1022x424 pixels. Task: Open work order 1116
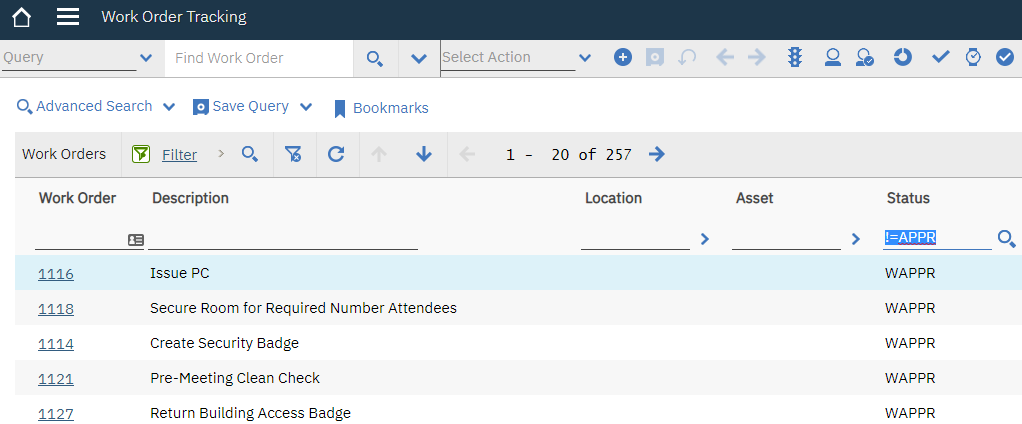pos(55,274)
